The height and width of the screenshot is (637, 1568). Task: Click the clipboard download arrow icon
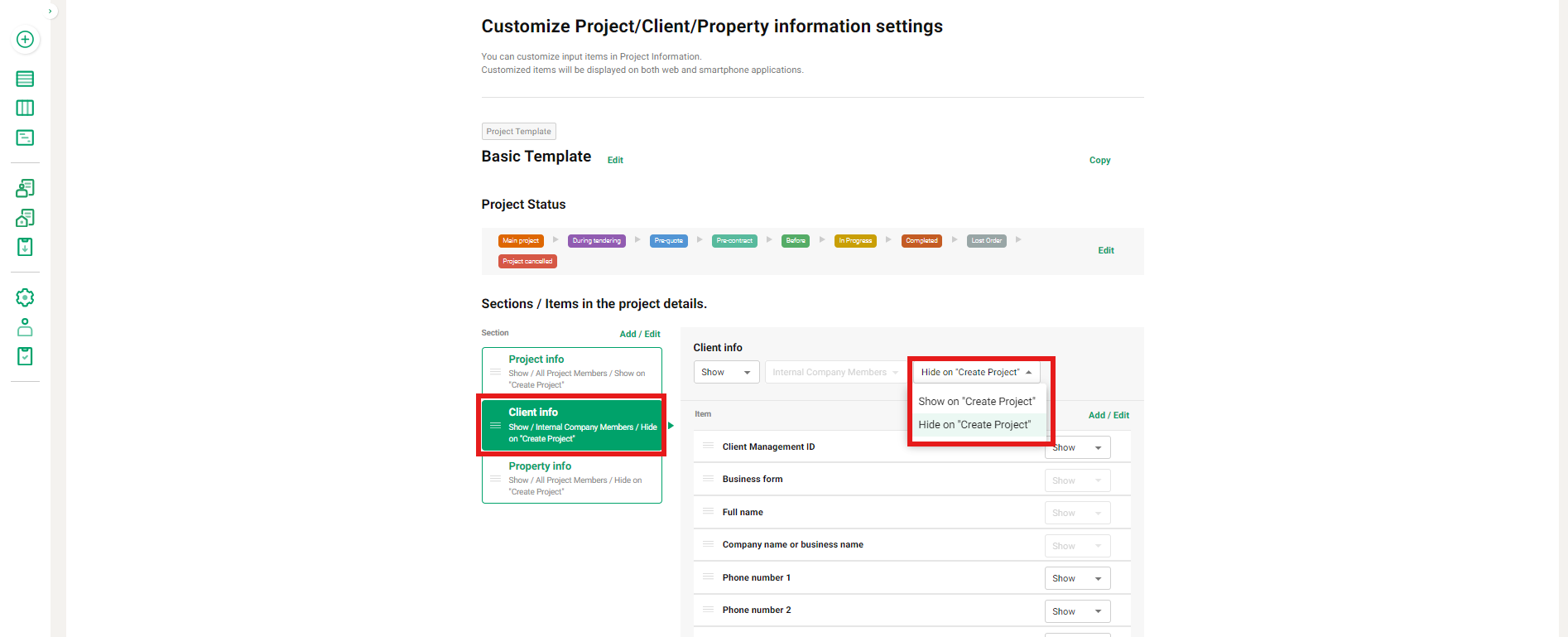[x=25, y=247]
